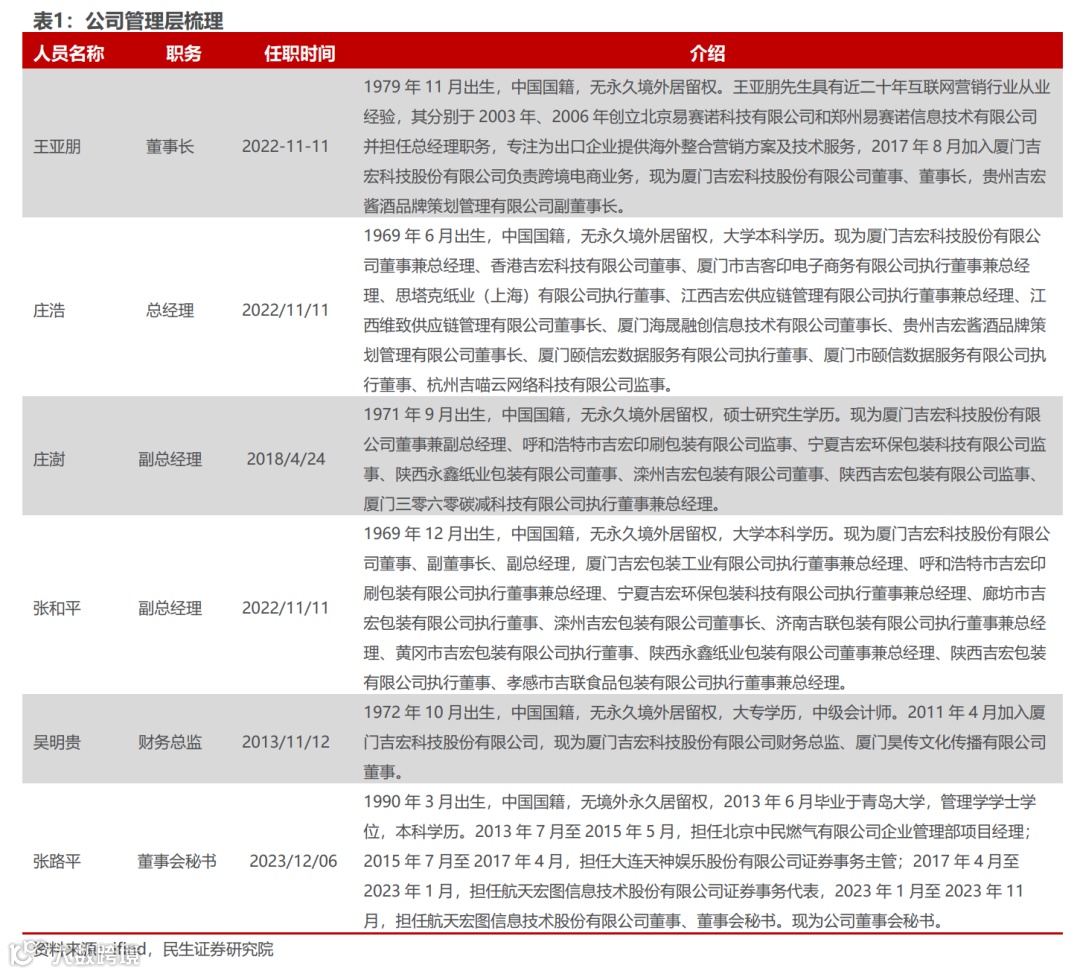Click the 介绍 column header
Viewport: 1080px width, 974px height.
707,53
